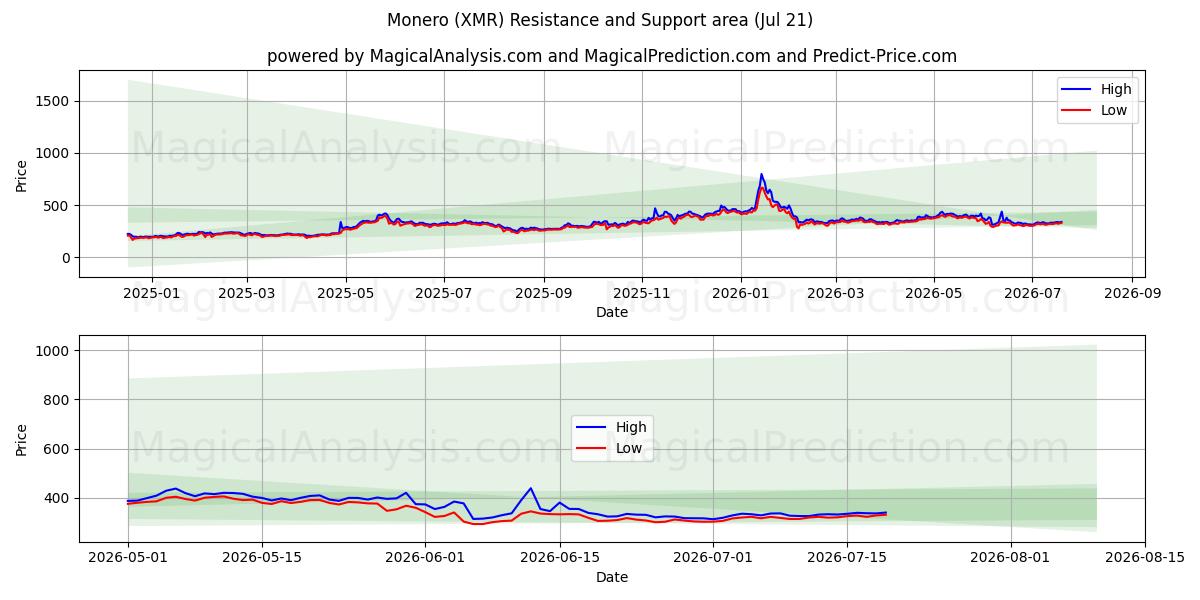Select the "2025-03" date tick label
The width and height of the screenshot is (1200, 600).
247,293
